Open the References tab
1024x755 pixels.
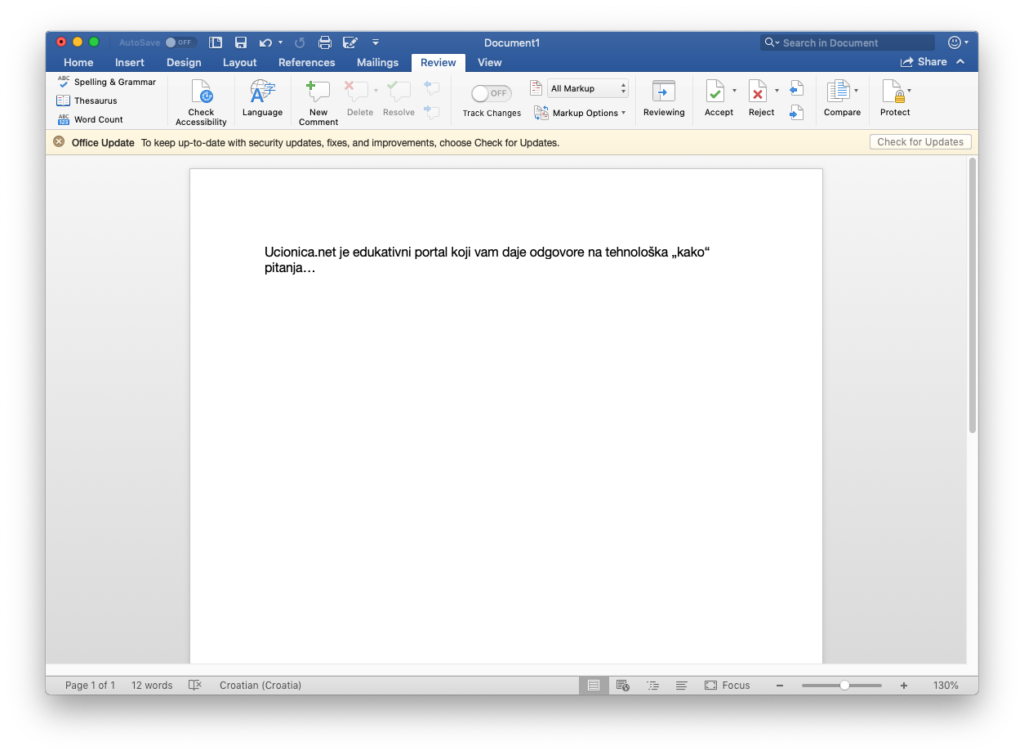[306, 62]
